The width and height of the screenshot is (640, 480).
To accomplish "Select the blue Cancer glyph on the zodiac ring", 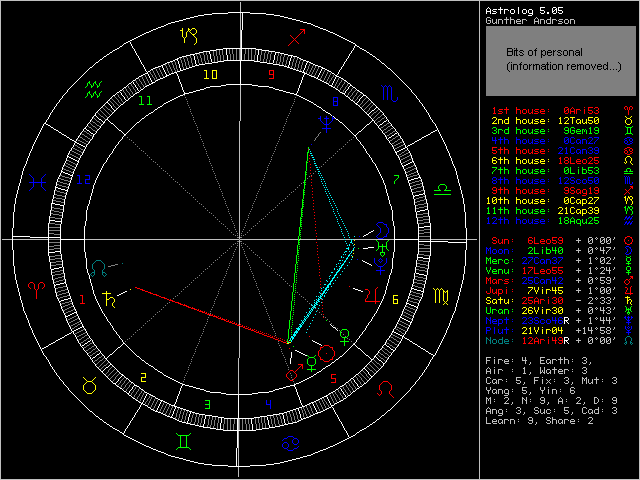I will tap(291, 443).
